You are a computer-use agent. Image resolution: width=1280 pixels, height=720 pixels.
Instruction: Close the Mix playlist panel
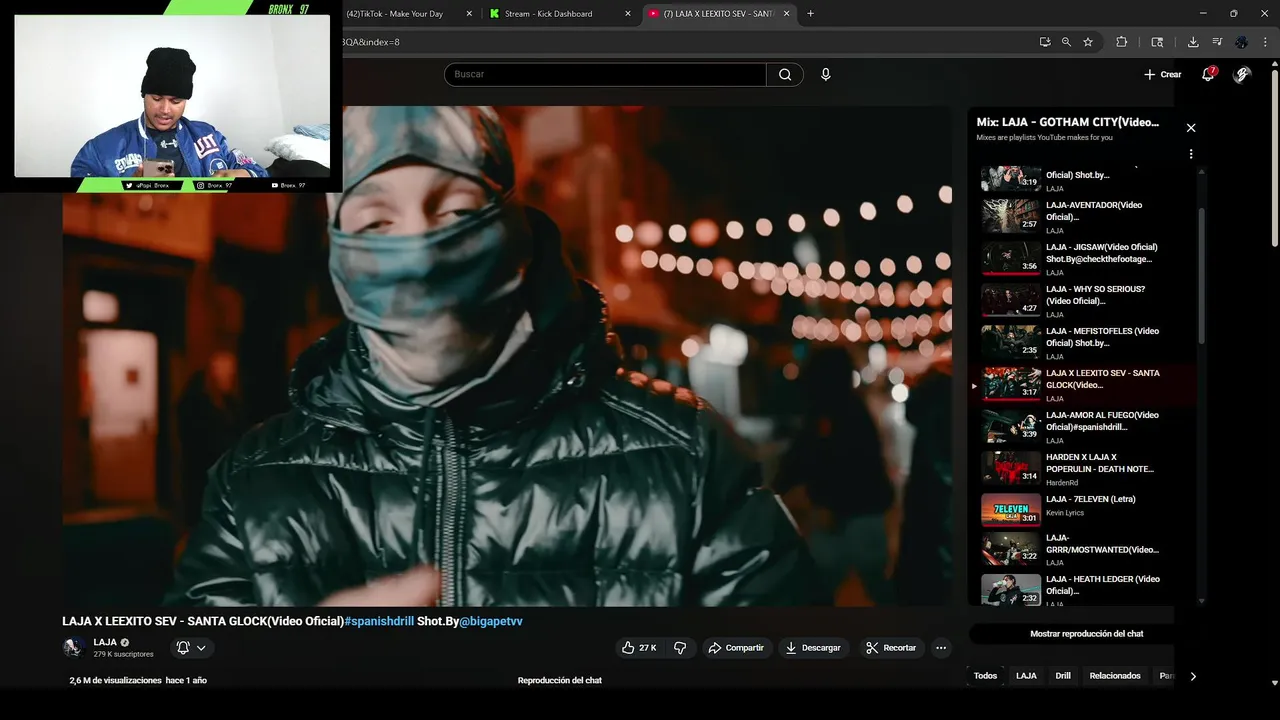pyautogui.click(x=1191, y=128)
